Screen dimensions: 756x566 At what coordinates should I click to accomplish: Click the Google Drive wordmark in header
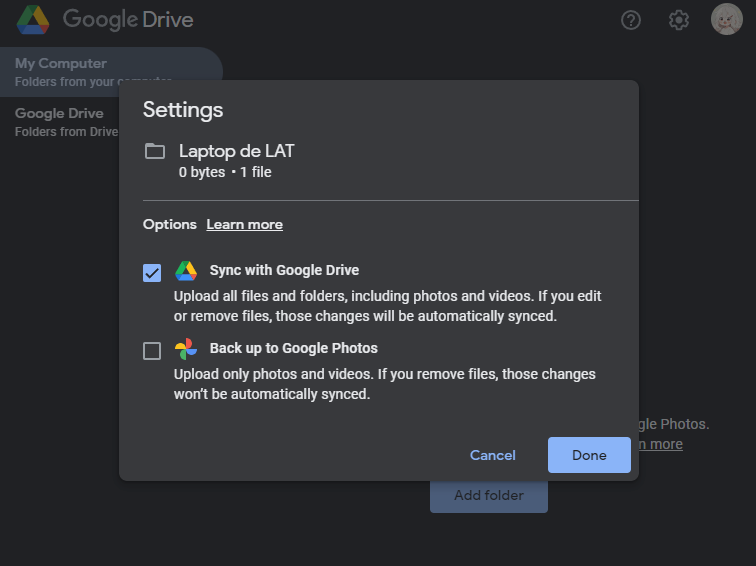point(128,19)
